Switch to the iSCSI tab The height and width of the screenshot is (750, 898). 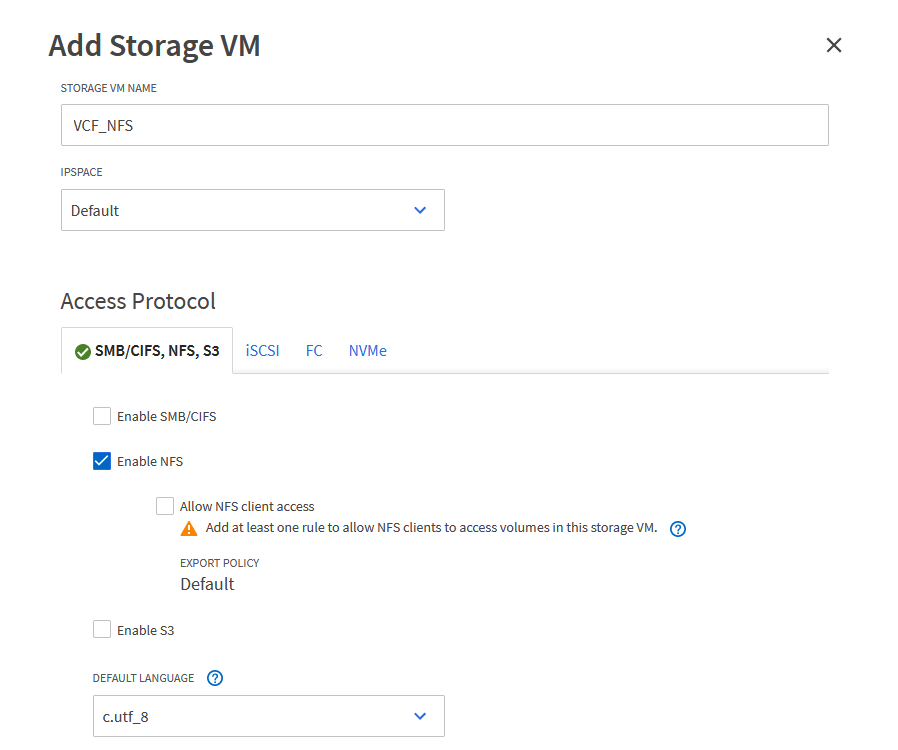pos(263,351)
